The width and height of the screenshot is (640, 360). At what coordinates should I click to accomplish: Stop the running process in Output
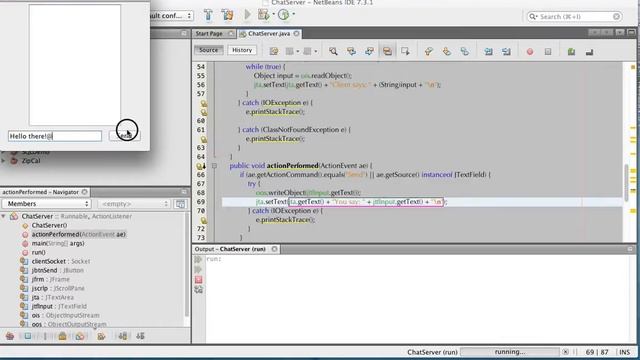point(198,280)
